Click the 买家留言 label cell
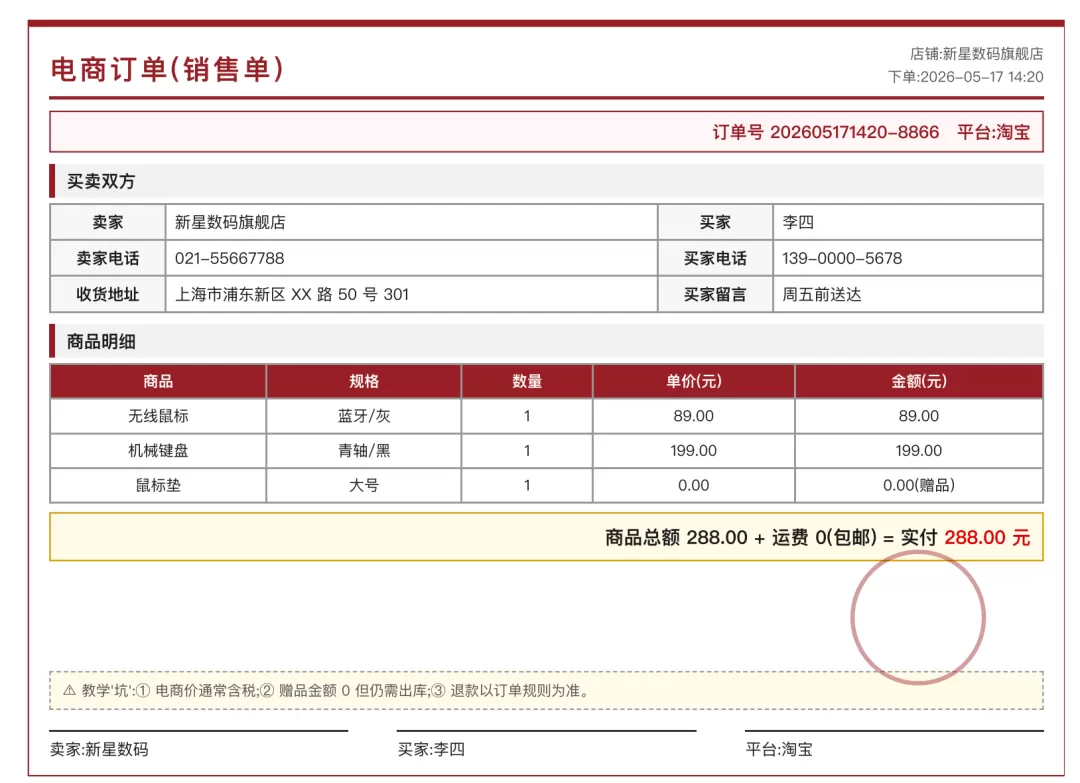This screenshot has width=1080, height=783. tap(716, 294)
